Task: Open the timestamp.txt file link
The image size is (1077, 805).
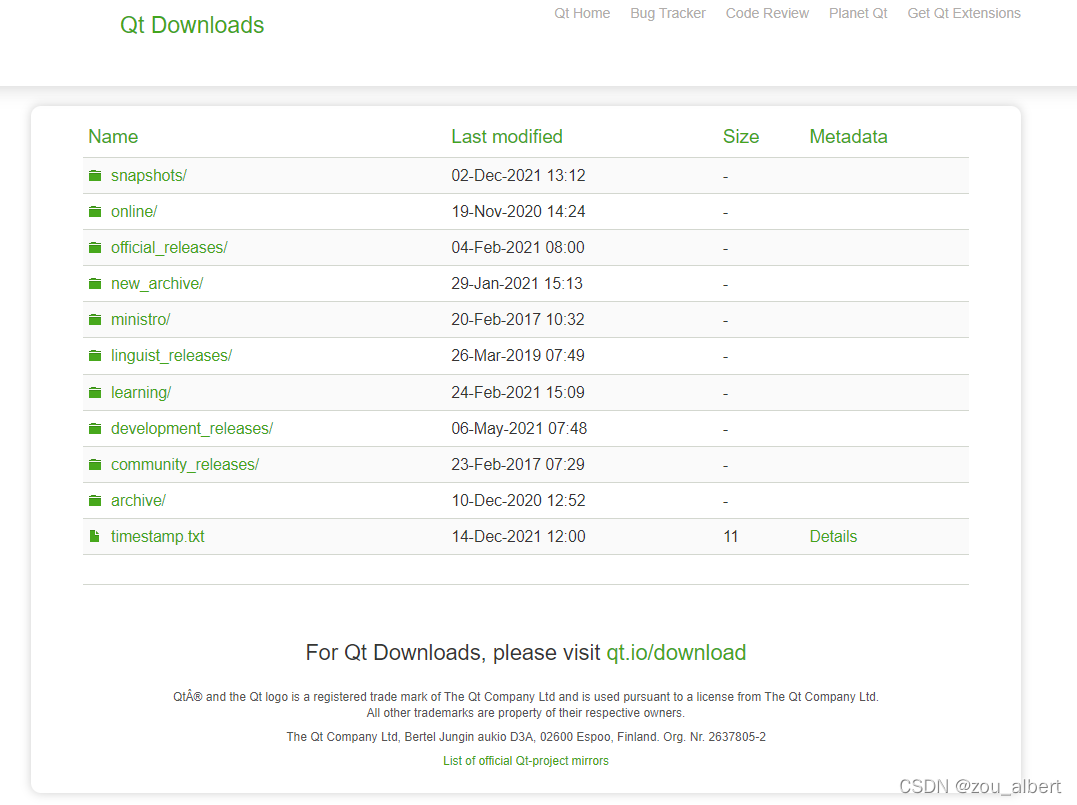Action: 157,536
